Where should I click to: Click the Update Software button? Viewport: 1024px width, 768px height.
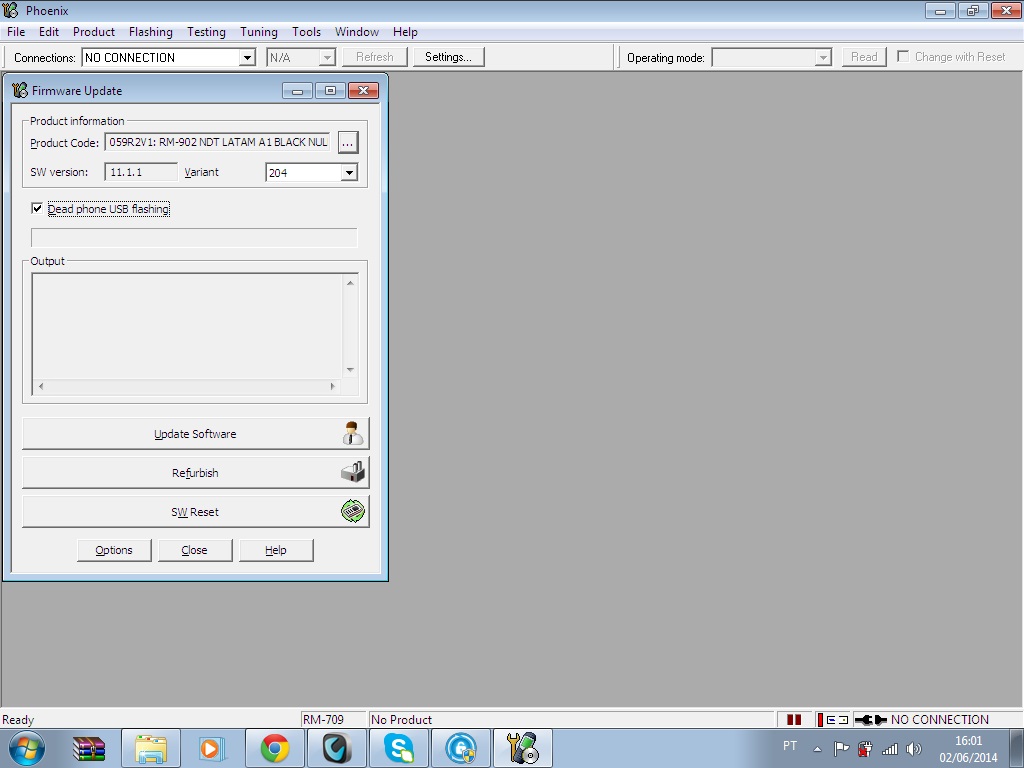click(195, 434)
